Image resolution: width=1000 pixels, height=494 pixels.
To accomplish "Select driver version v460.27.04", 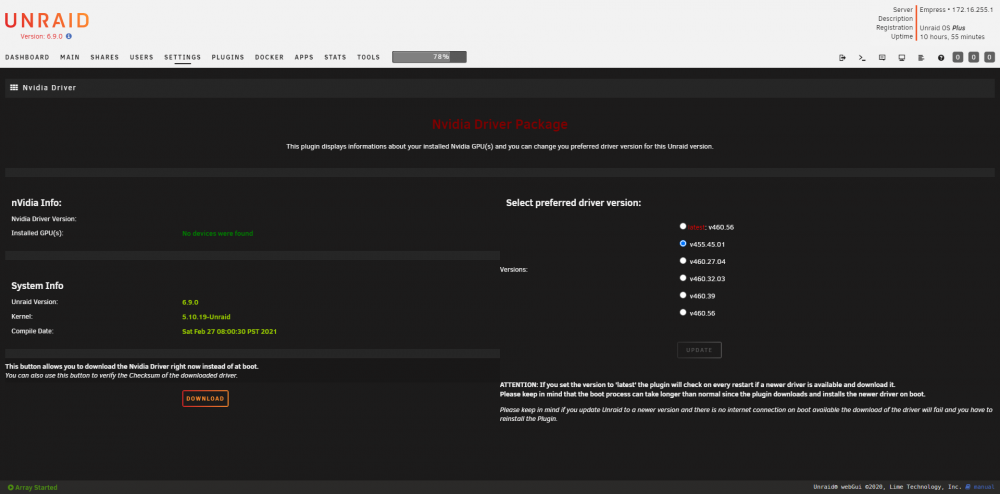I will [683, 261].
